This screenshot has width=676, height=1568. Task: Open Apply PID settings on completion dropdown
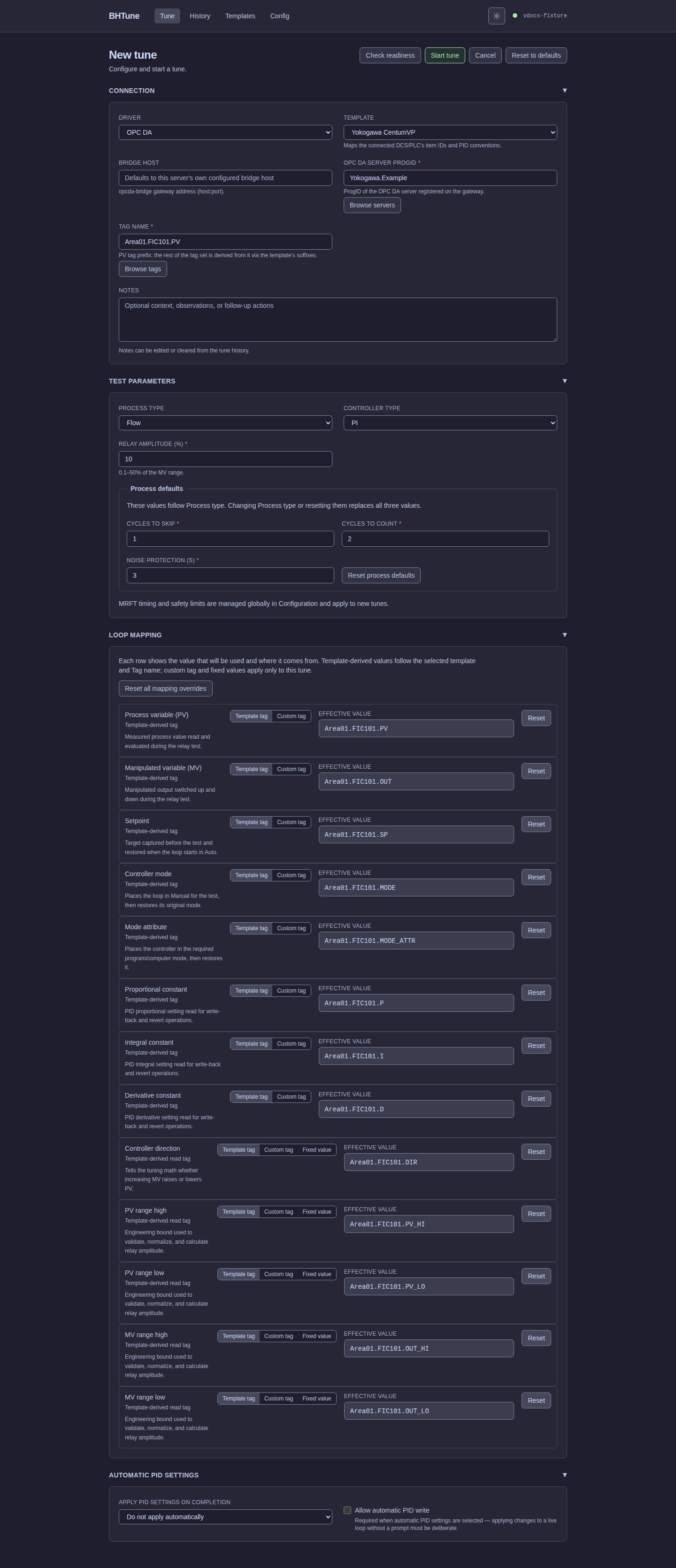(225, 1517)
